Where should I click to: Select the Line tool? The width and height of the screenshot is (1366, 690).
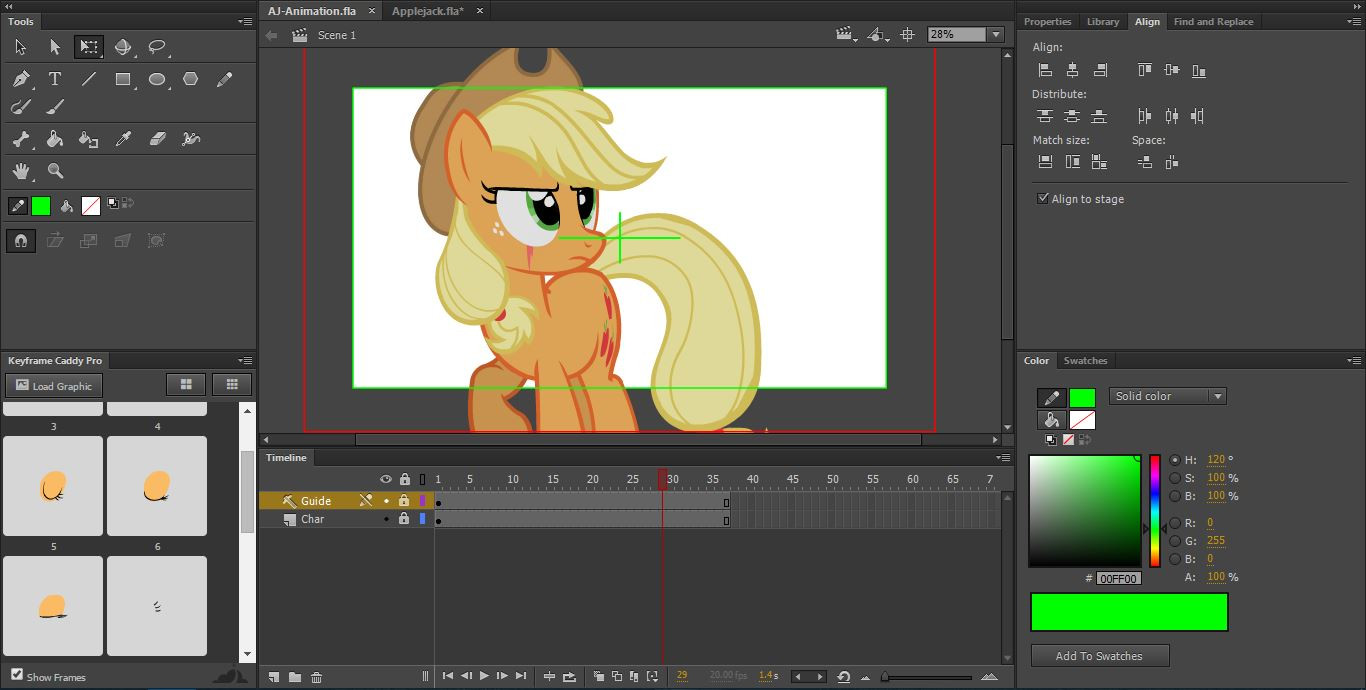(89, 80)
